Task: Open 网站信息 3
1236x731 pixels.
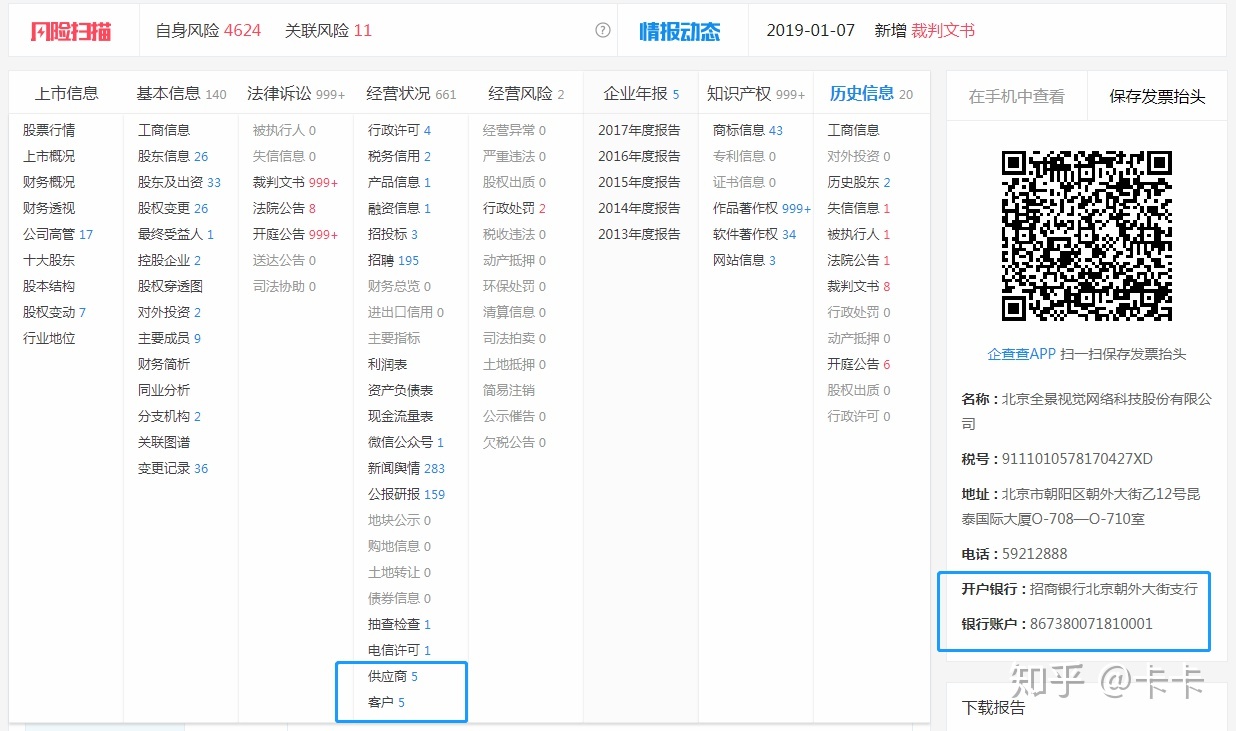Action: [745, 260]
